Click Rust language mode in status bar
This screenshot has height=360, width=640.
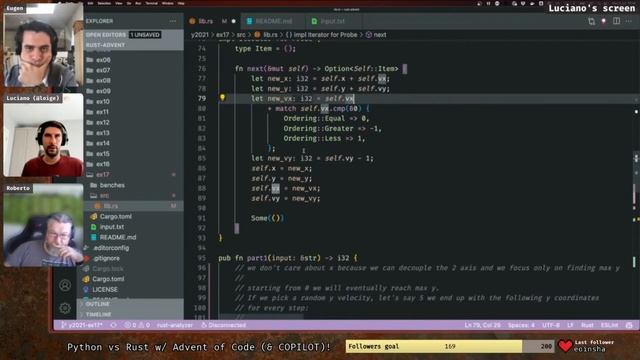tap(587, 325)
